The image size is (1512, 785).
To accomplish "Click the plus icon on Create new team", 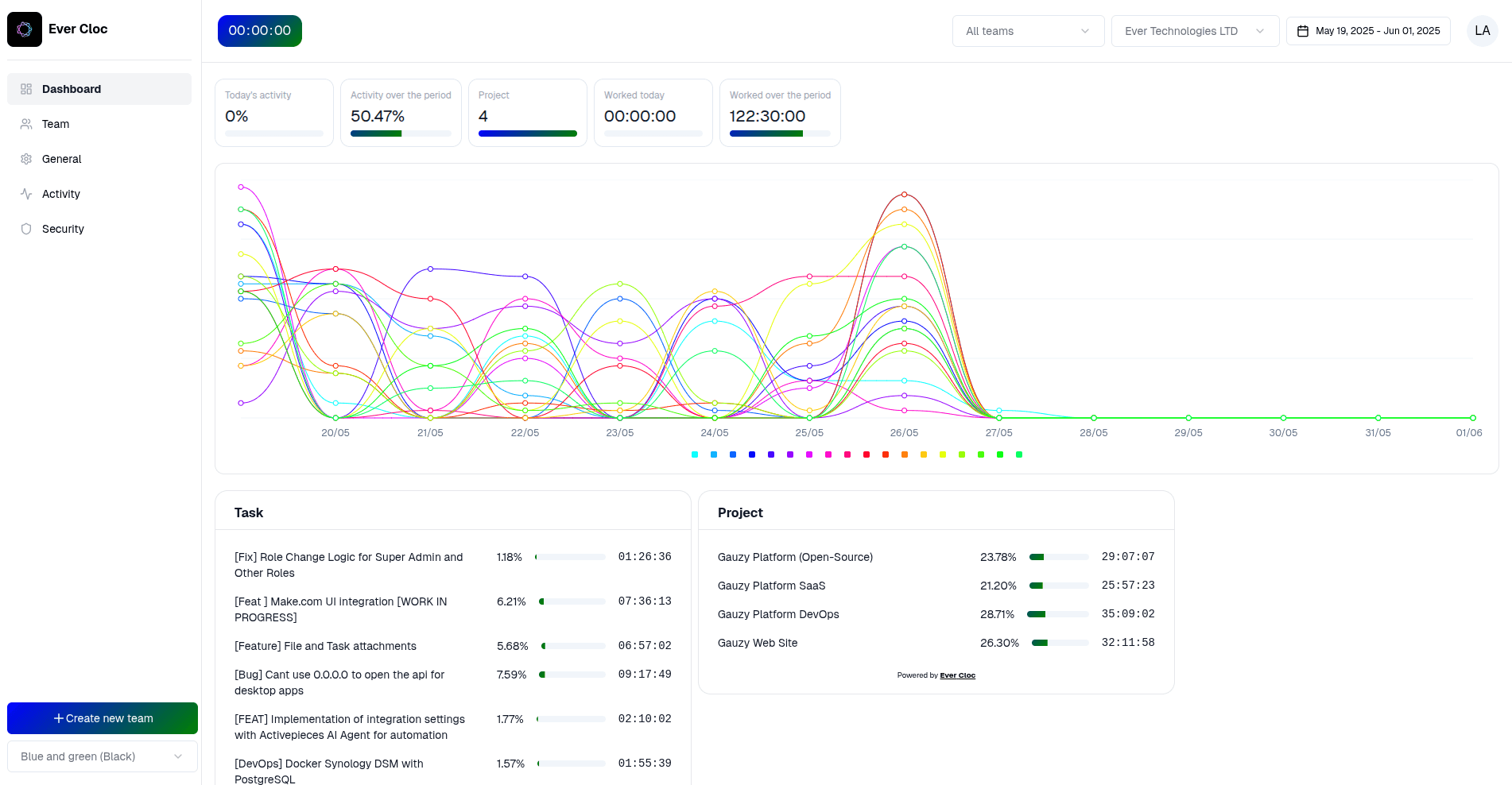I will (58, 718).
